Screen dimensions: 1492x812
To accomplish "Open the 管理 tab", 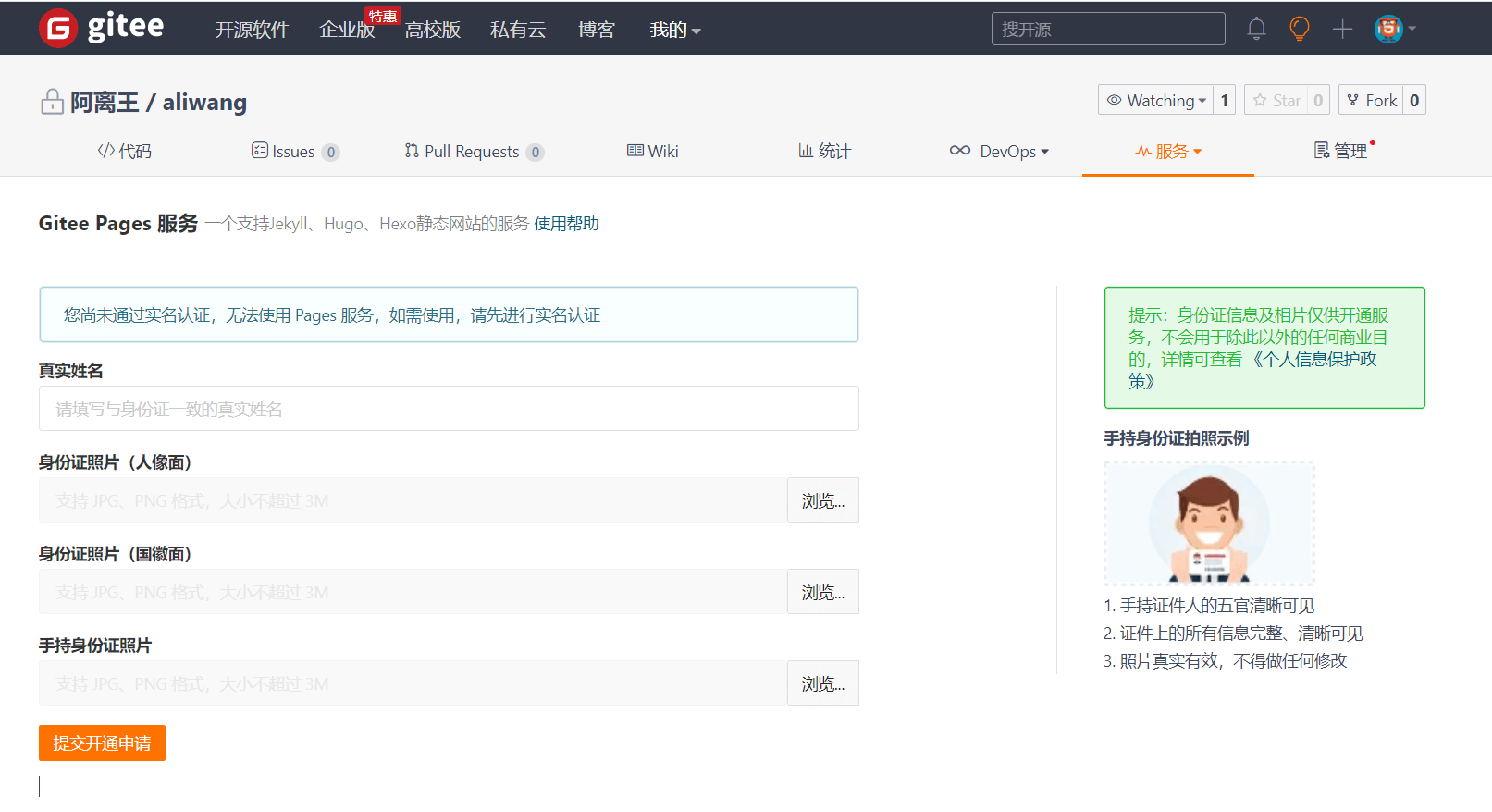I will coord(1342,151).
